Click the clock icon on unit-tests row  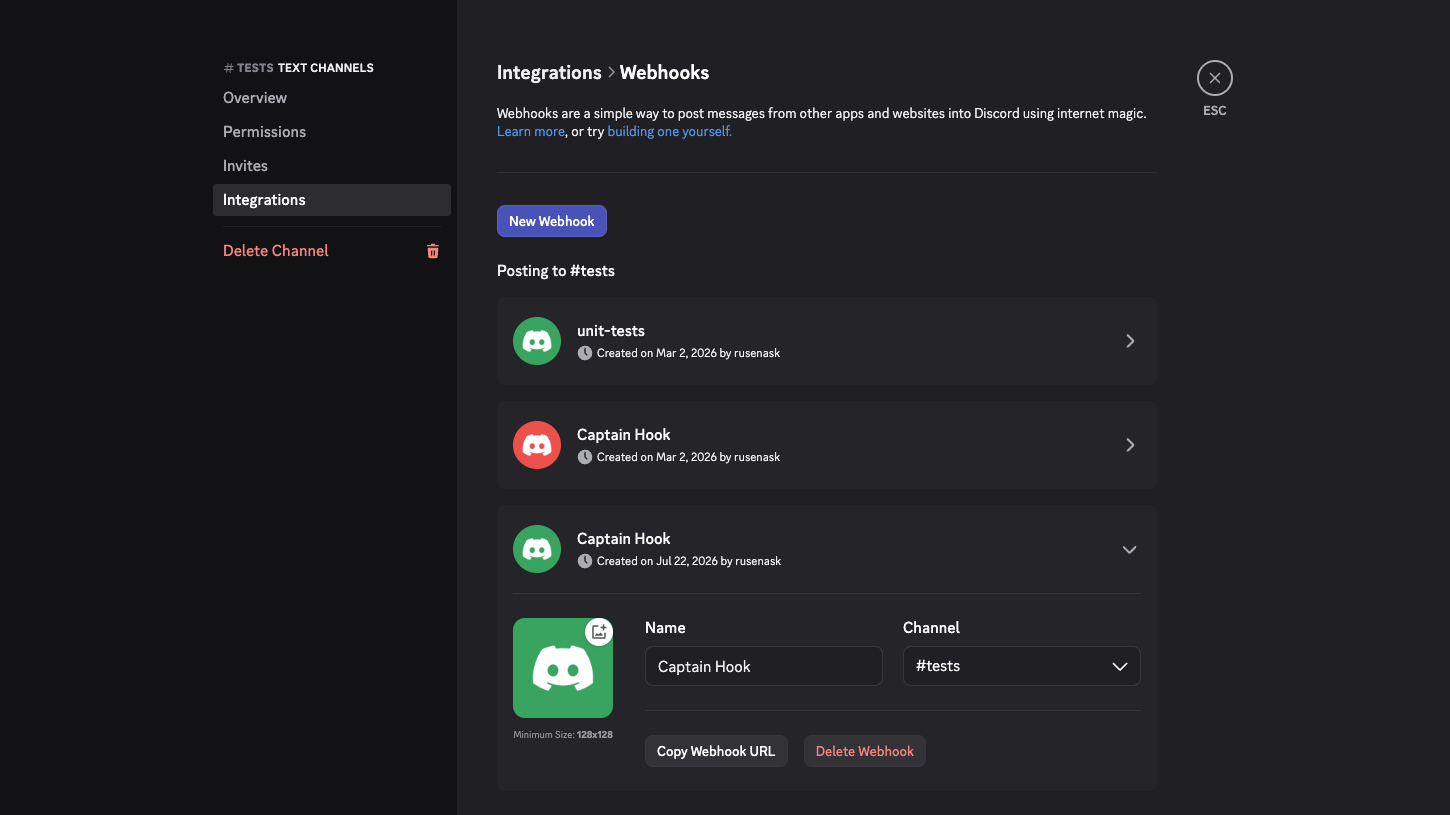pos(585,353)
